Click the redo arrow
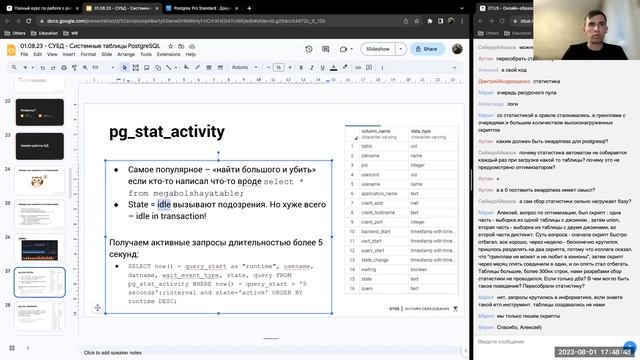 [53, 67]
